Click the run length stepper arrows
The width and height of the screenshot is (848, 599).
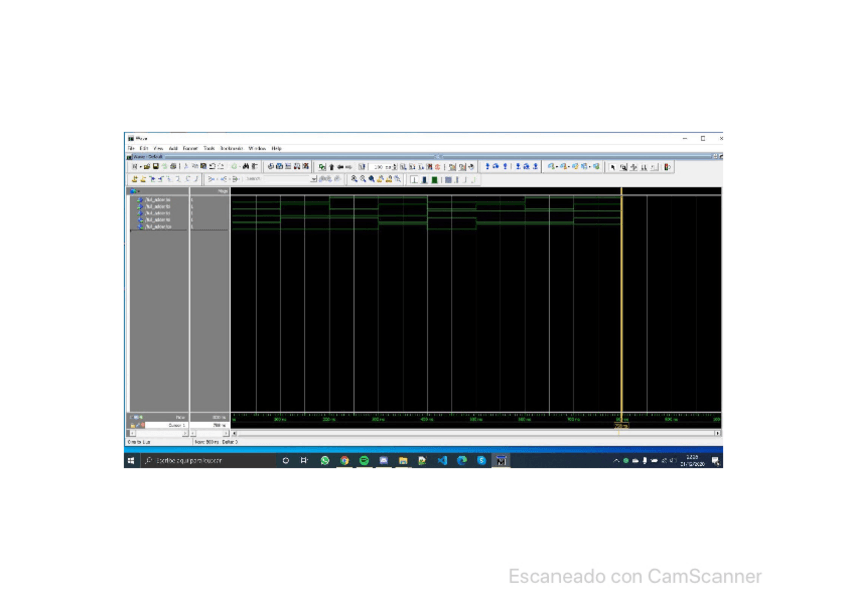click(395, 167)
